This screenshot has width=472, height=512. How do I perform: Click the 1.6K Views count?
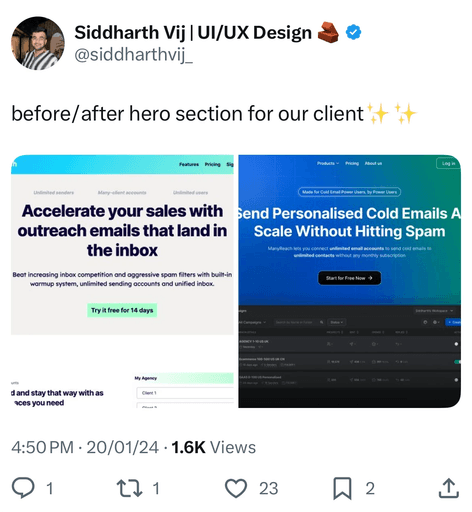pos(214,447)
